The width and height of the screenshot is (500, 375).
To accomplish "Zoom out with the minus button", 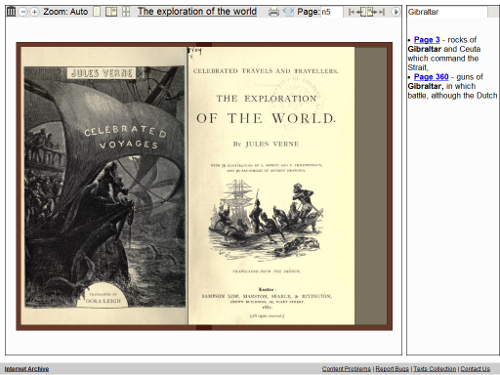I will (x=23, y=12).
